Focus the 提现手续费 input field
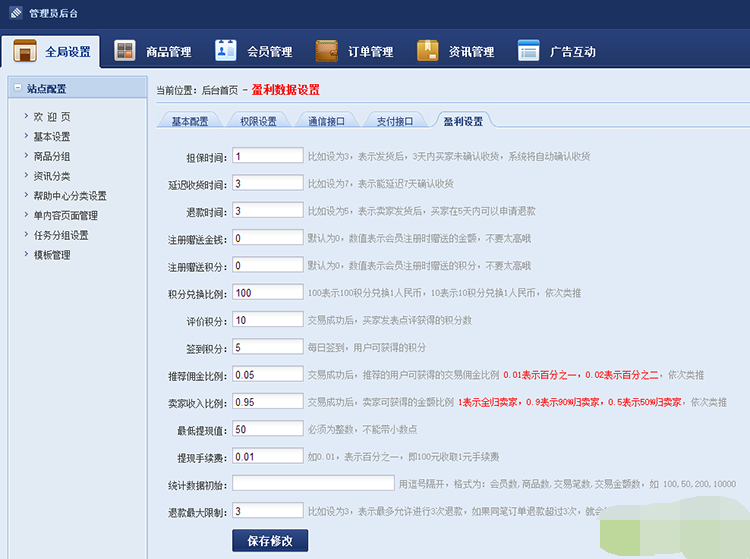 (268, 455)
